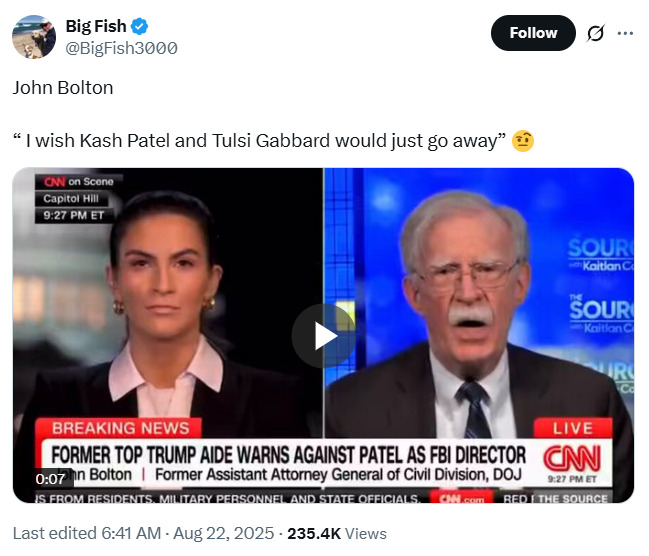This screenshot has height=556, width=649.
Task: Open Big Fish profile avatar
Action: pos(34,37)
